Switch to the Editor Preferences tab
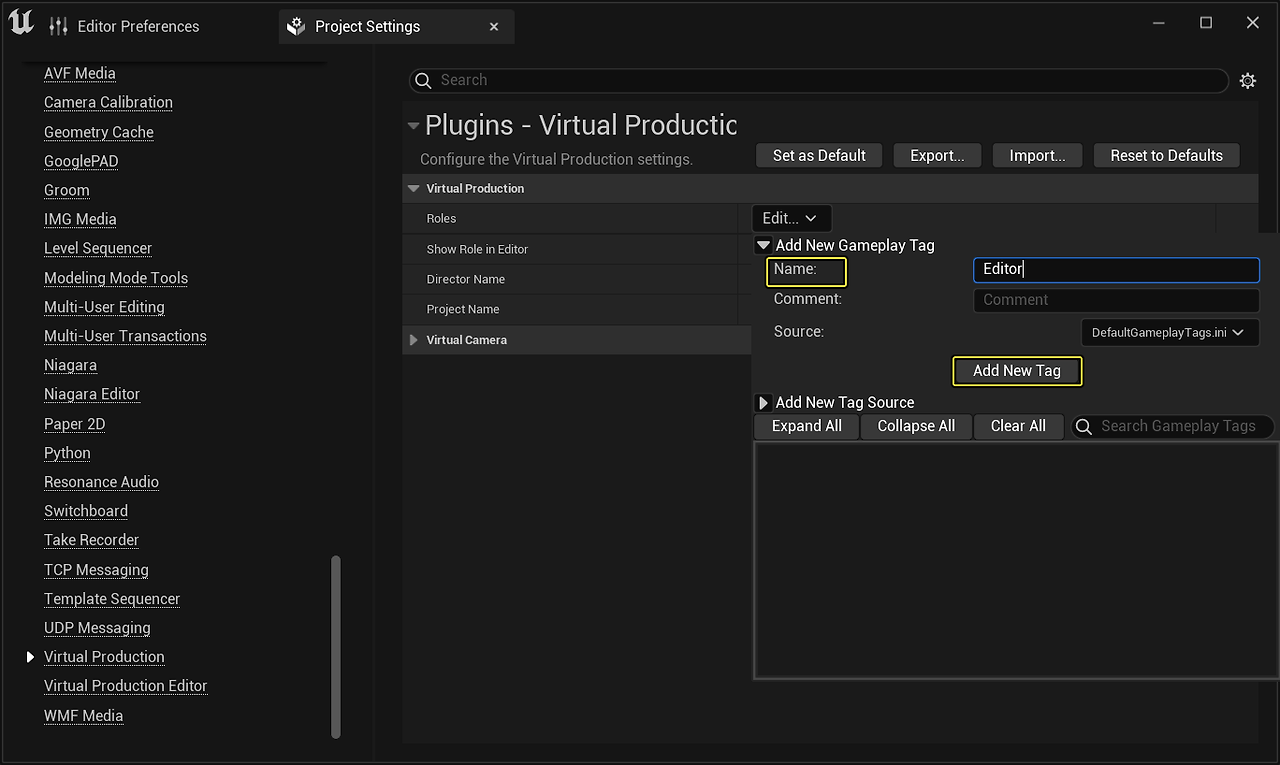1280x765 pixels. (138, 26)
